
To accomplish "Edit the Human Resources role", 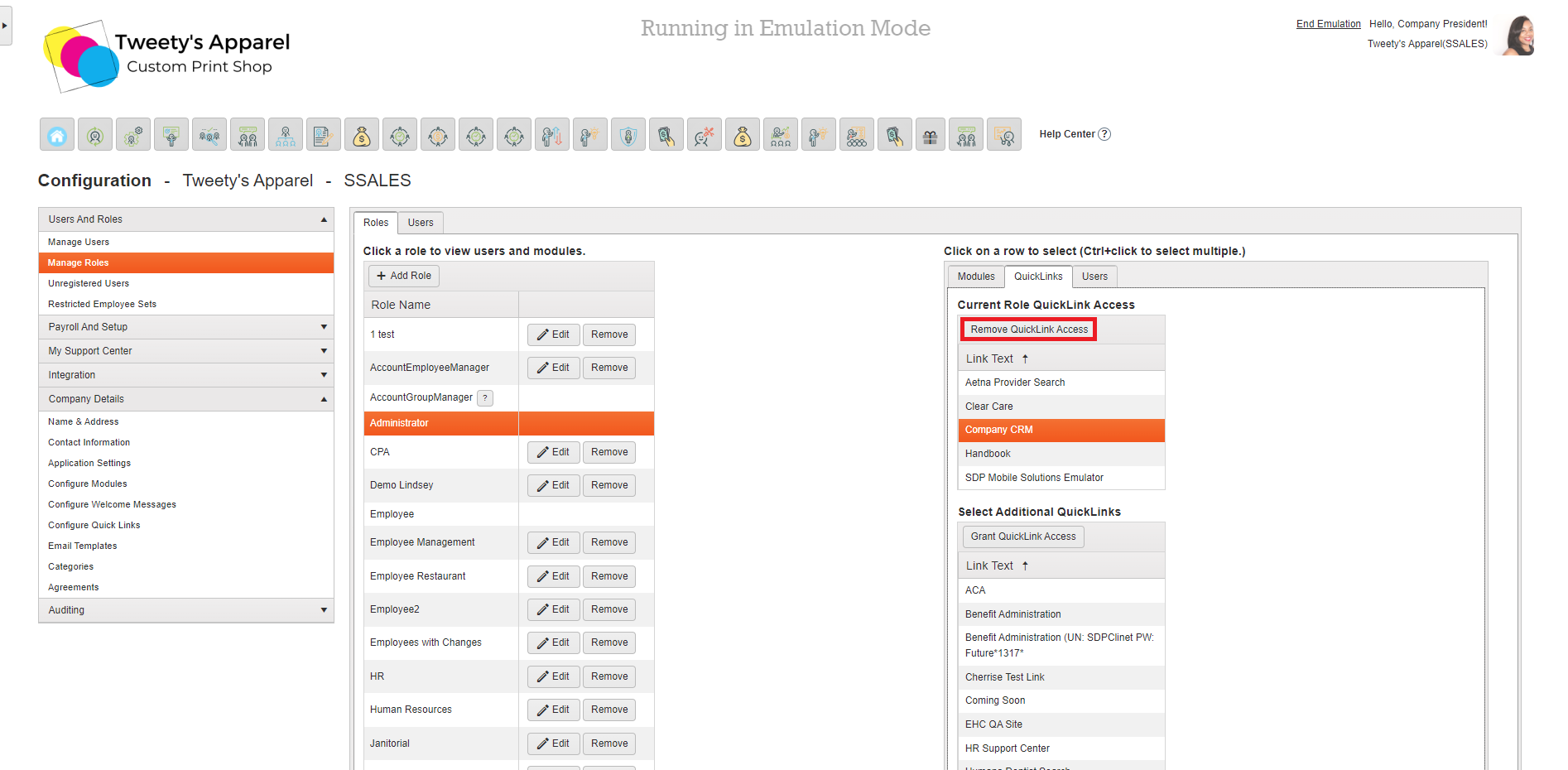I will click(x=553, y=710).
